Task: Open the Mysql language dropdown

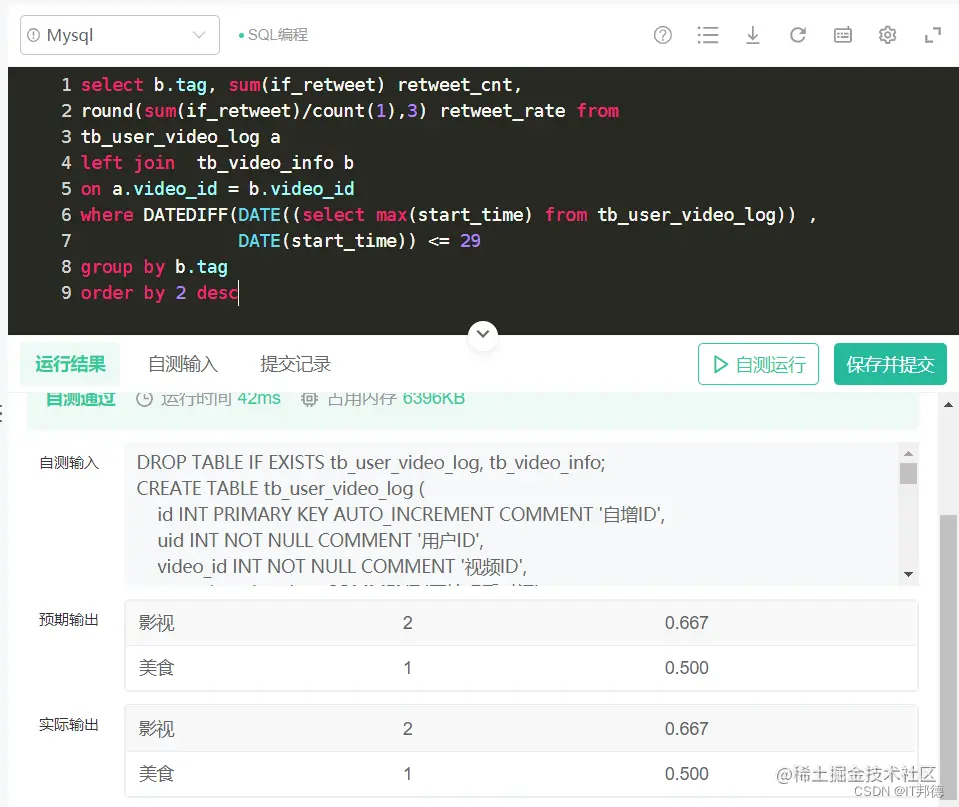Action: (120, 35)
